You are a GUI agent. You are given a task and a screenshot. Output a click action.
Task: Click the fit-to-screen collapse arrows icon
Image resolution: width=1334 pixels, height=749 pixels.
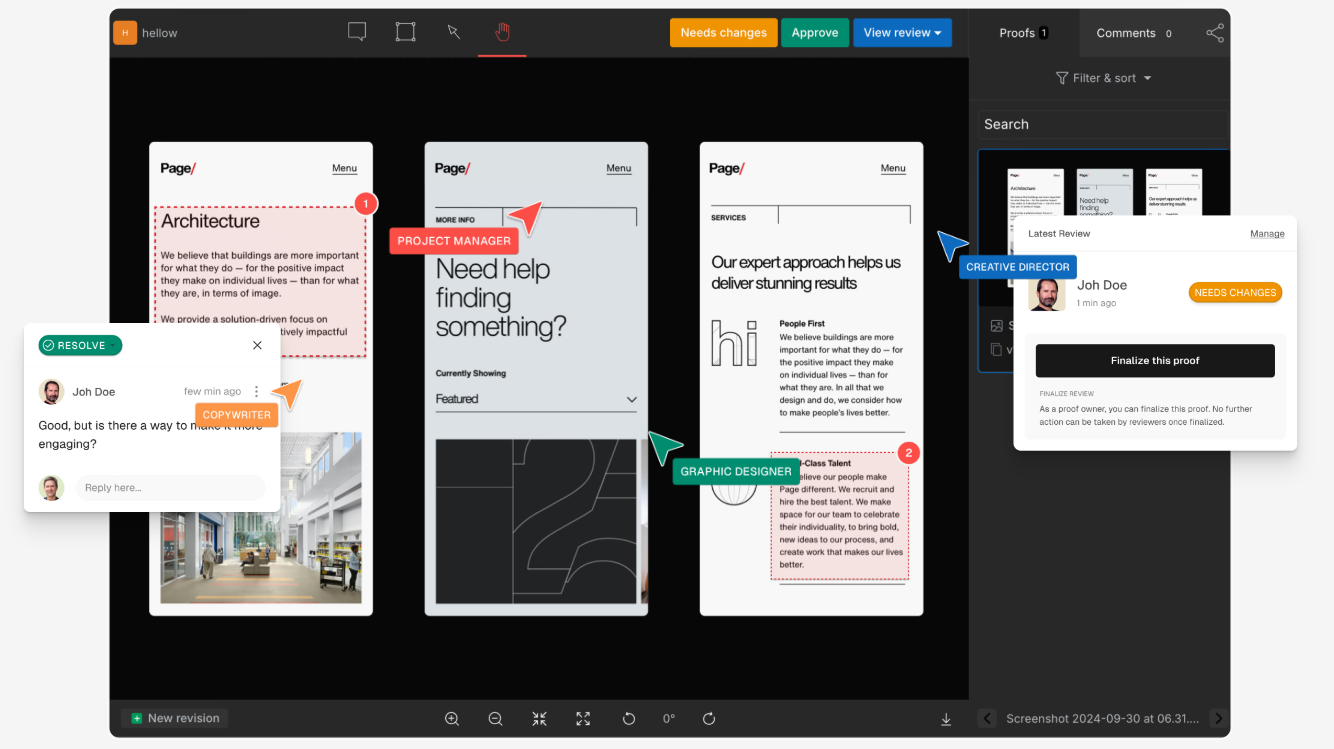(x=540, y=718)
